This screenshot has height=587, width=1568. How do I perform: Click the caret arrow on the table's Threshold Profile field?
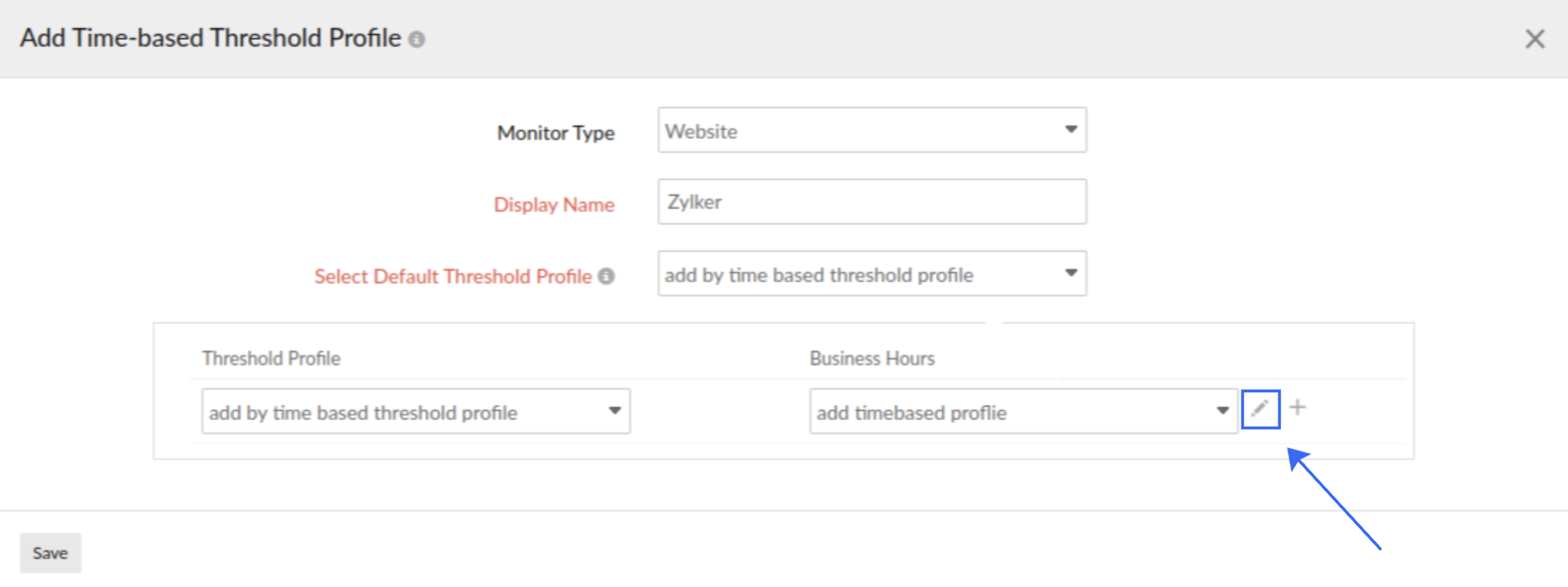click(x=614, y=411)
